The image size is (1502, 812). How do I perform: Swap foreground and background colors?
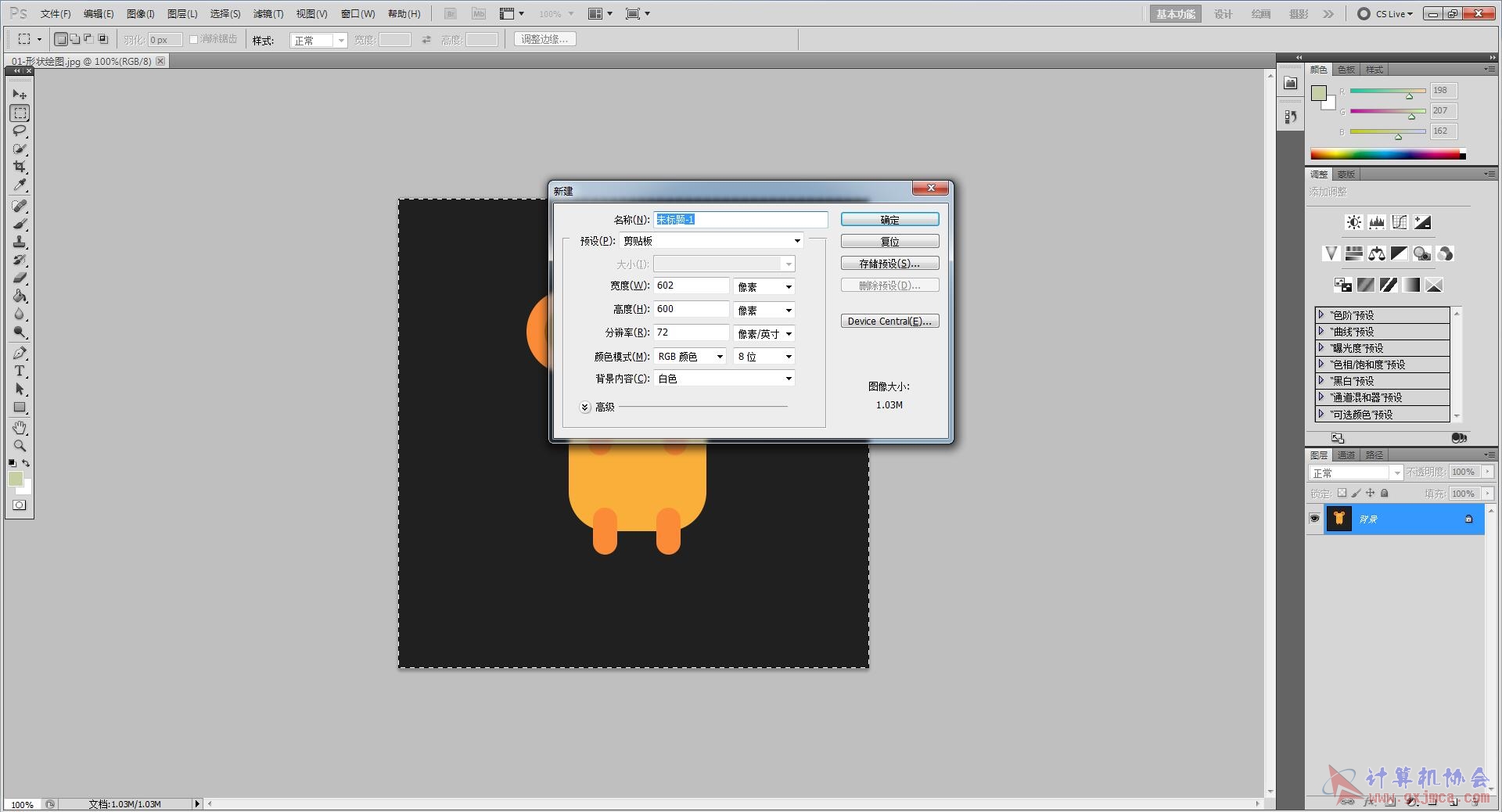pyautogui.click(x=26, y=463)
